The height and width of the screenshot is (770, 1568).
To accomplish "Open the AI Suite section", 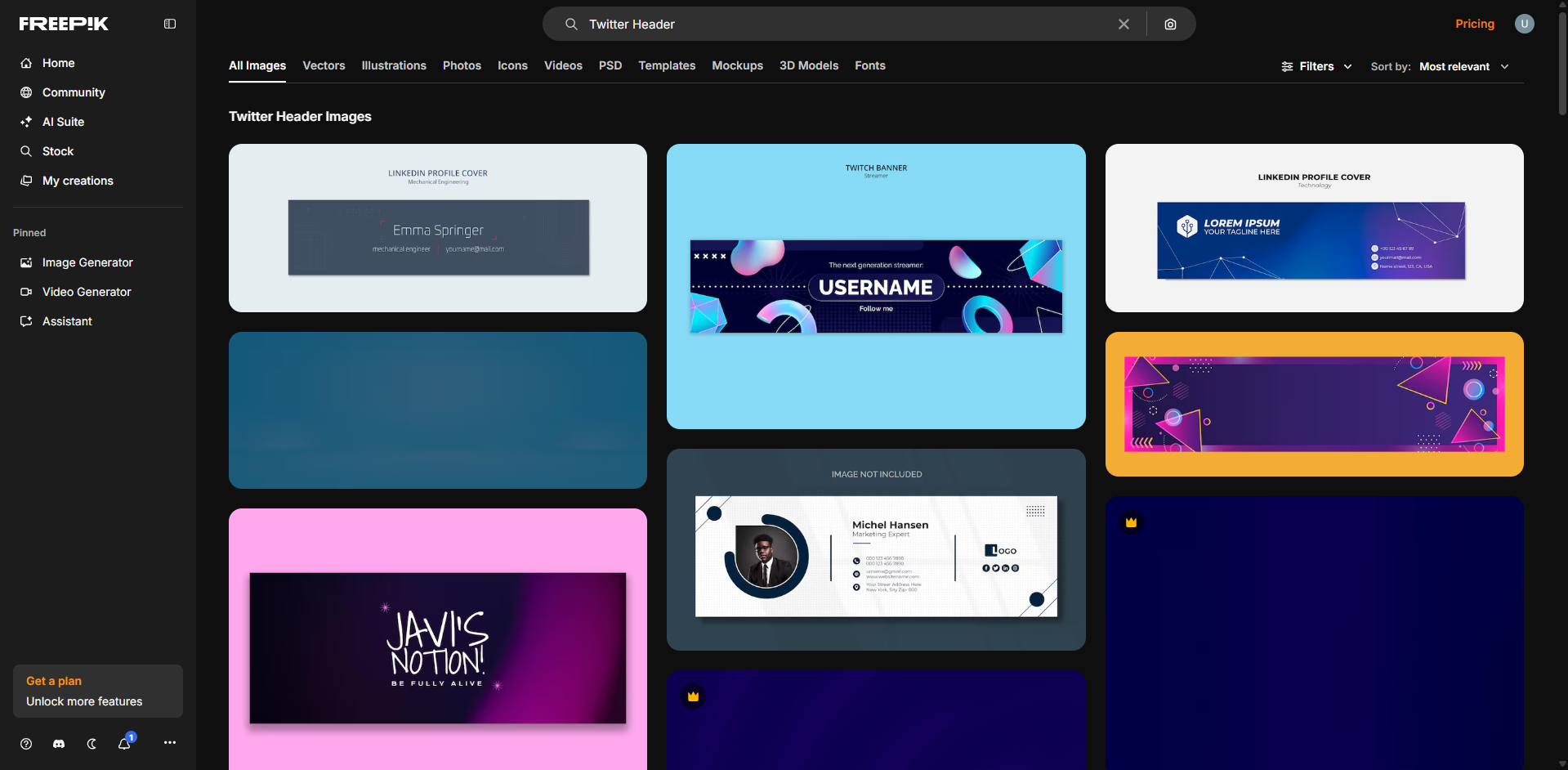I will [x=63, y=122].
